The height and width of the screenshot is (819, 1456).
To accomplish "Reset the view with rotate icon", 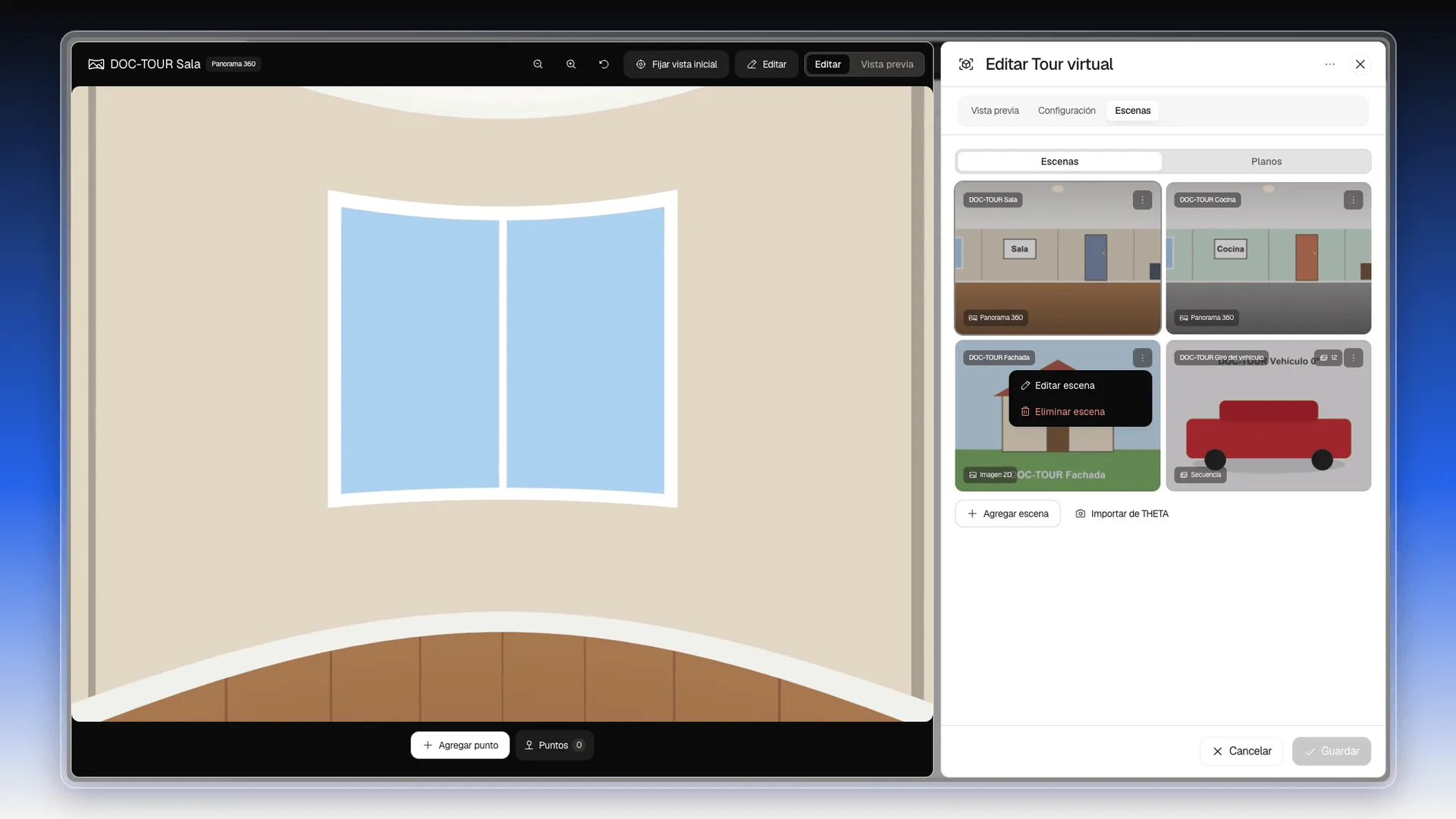I will [x=604, y=64].
